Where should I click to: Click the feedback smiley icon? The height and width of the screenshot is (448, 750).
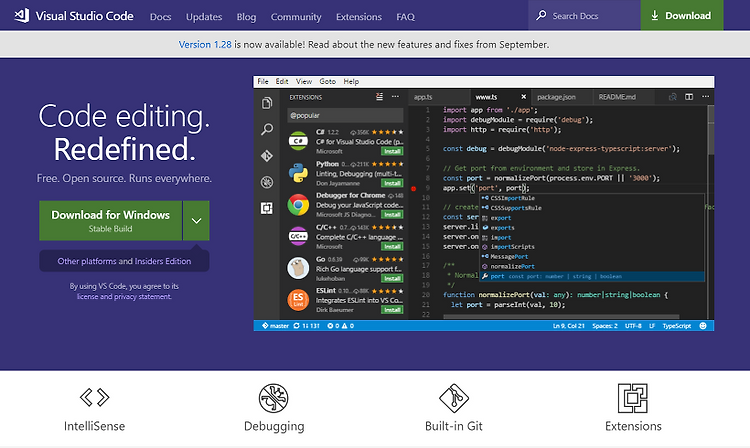click(x=703, y=326)
